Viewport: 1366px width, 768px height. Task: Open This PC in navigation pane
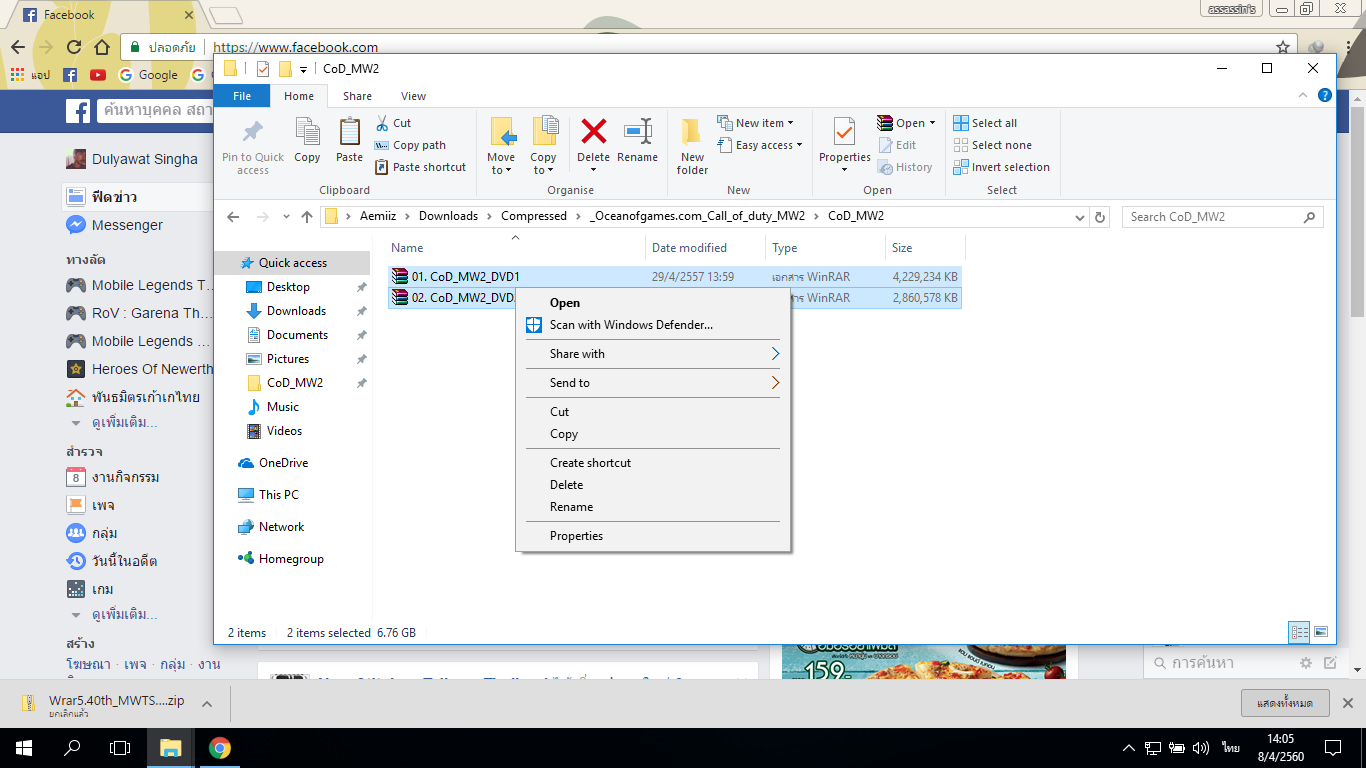(278, 495)
